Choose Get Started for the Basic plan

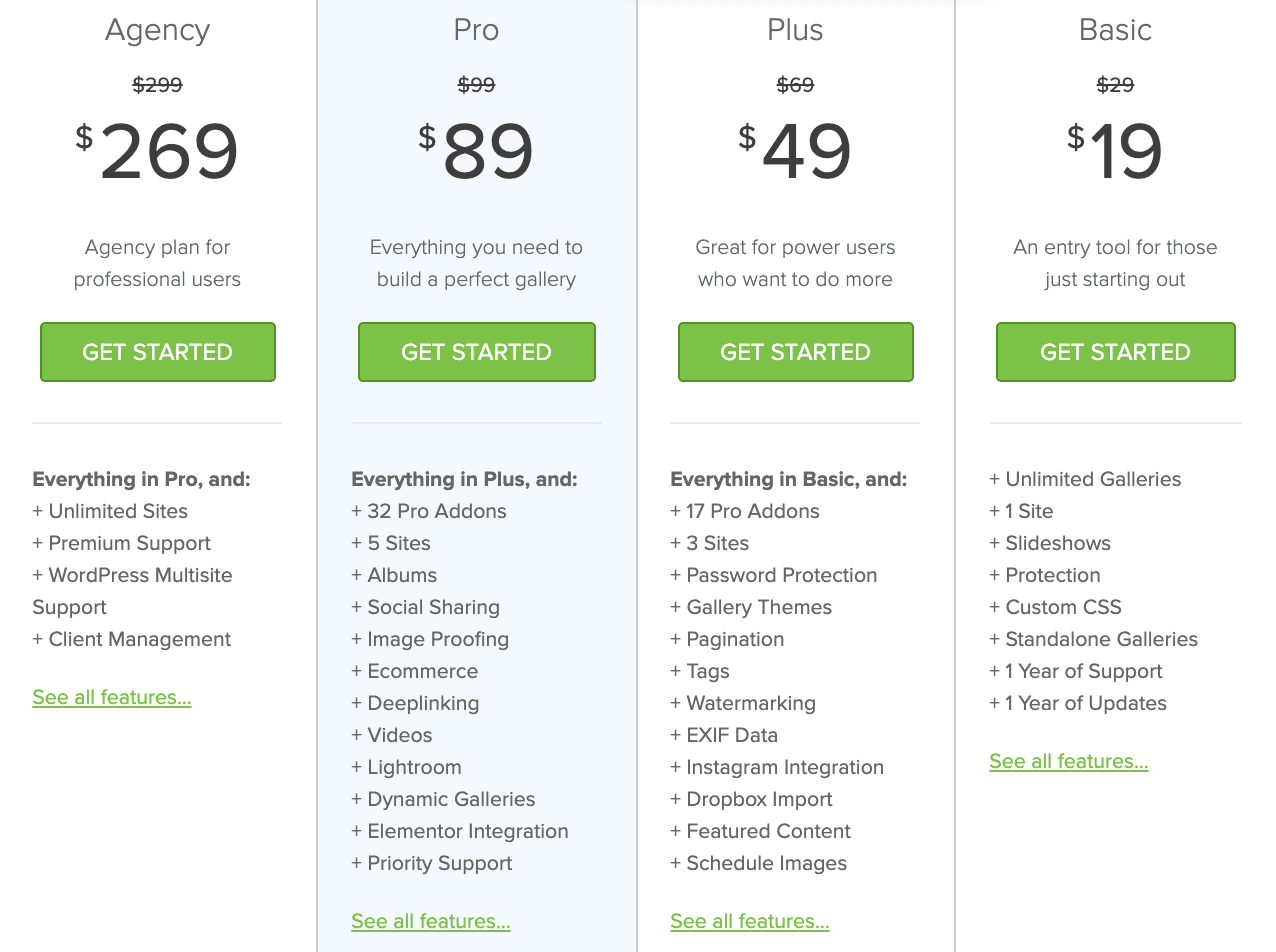[1115, 352]
